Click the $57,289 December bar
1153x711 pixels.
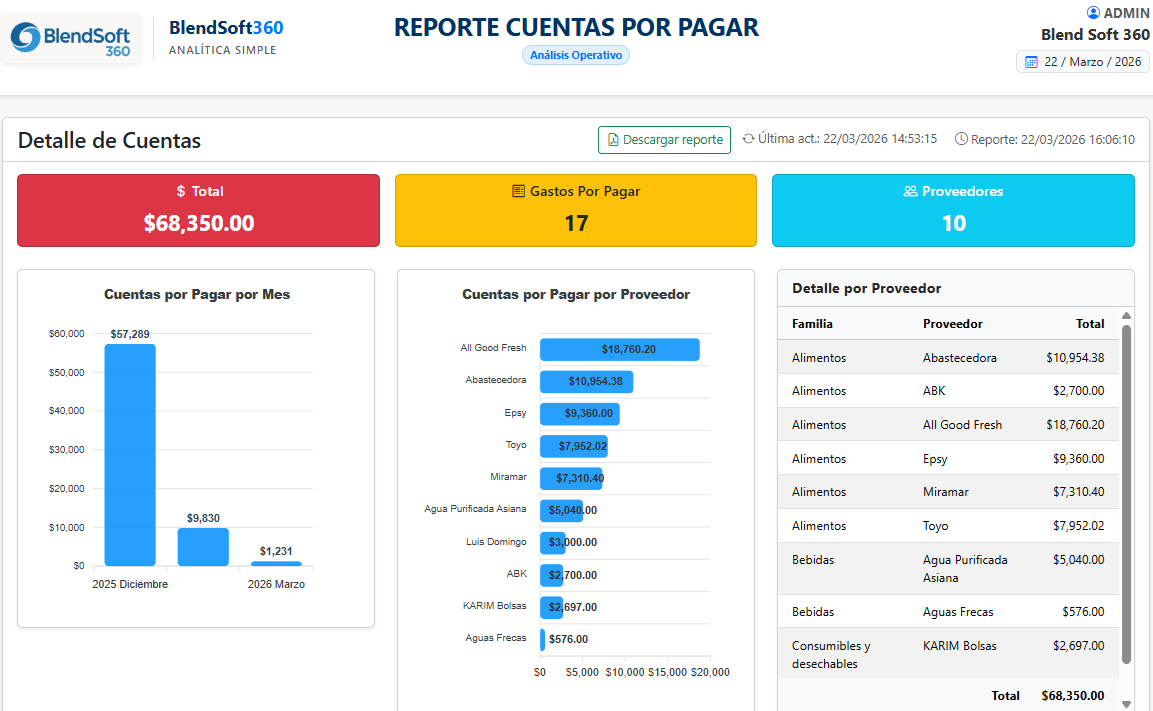click(x=129, y=454)
